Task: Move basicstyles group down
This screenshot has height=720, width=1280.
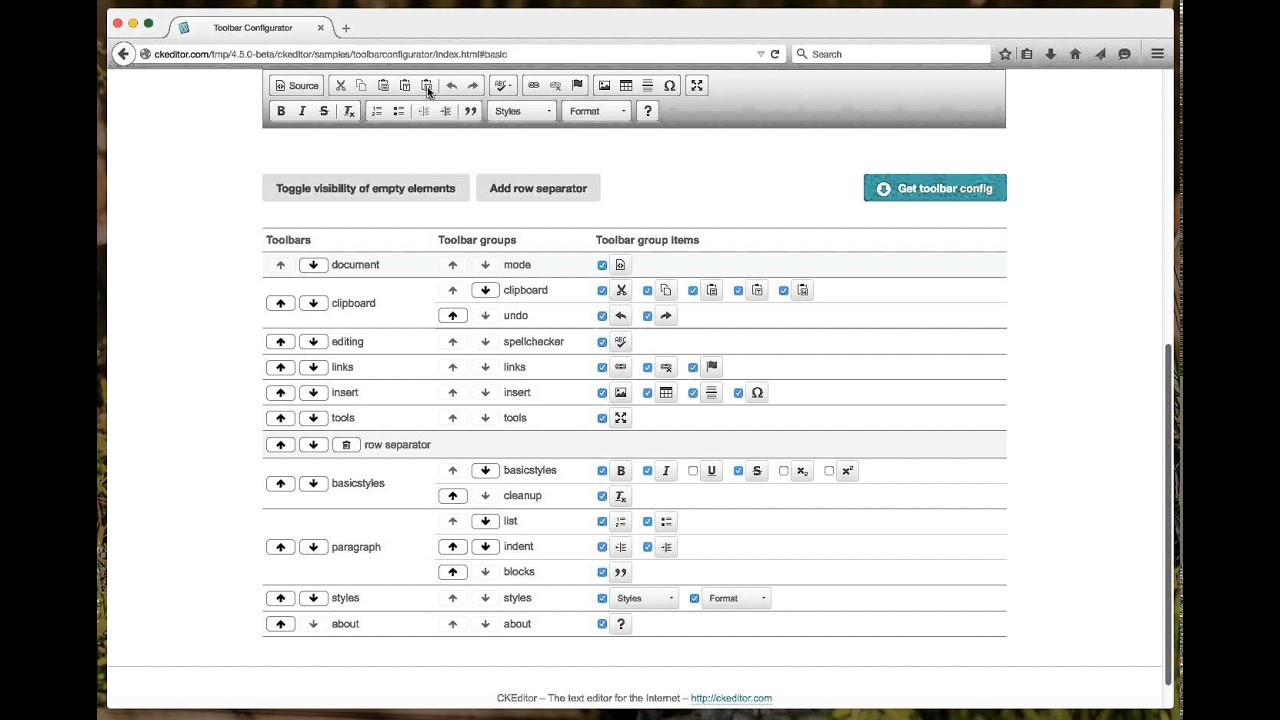Action: tap(485, 470)
